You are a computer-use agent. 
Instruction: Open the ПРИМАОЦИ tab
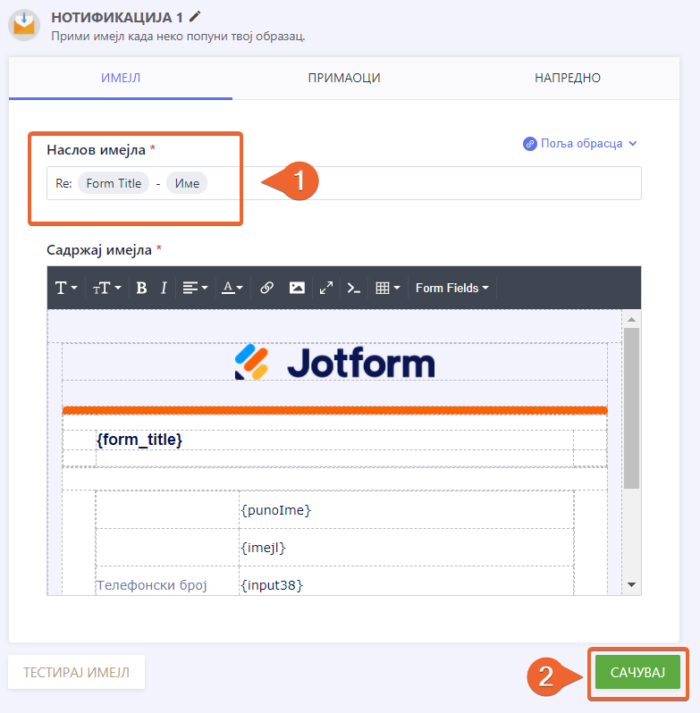[344, 78]
